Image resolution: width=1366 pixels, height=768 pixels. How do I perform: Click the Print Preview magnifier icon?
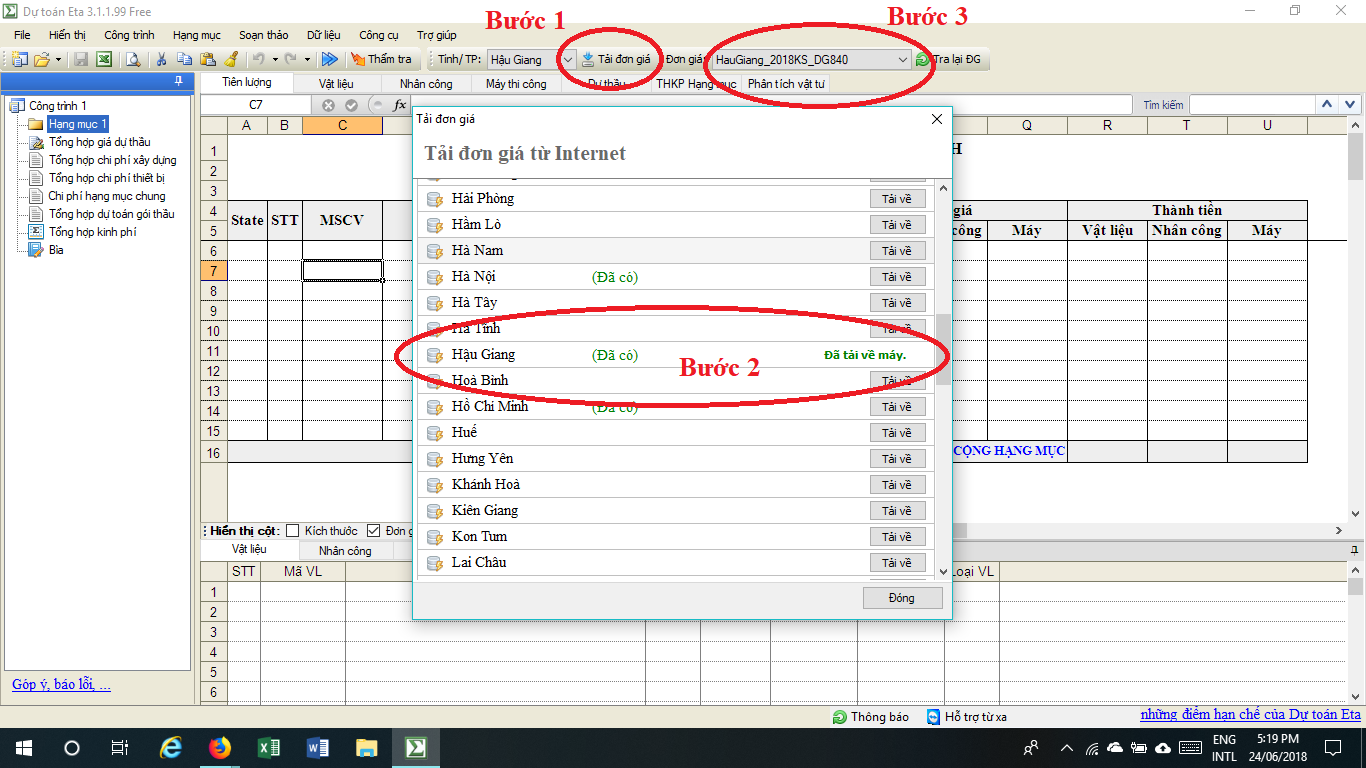[x=132, y=60]
